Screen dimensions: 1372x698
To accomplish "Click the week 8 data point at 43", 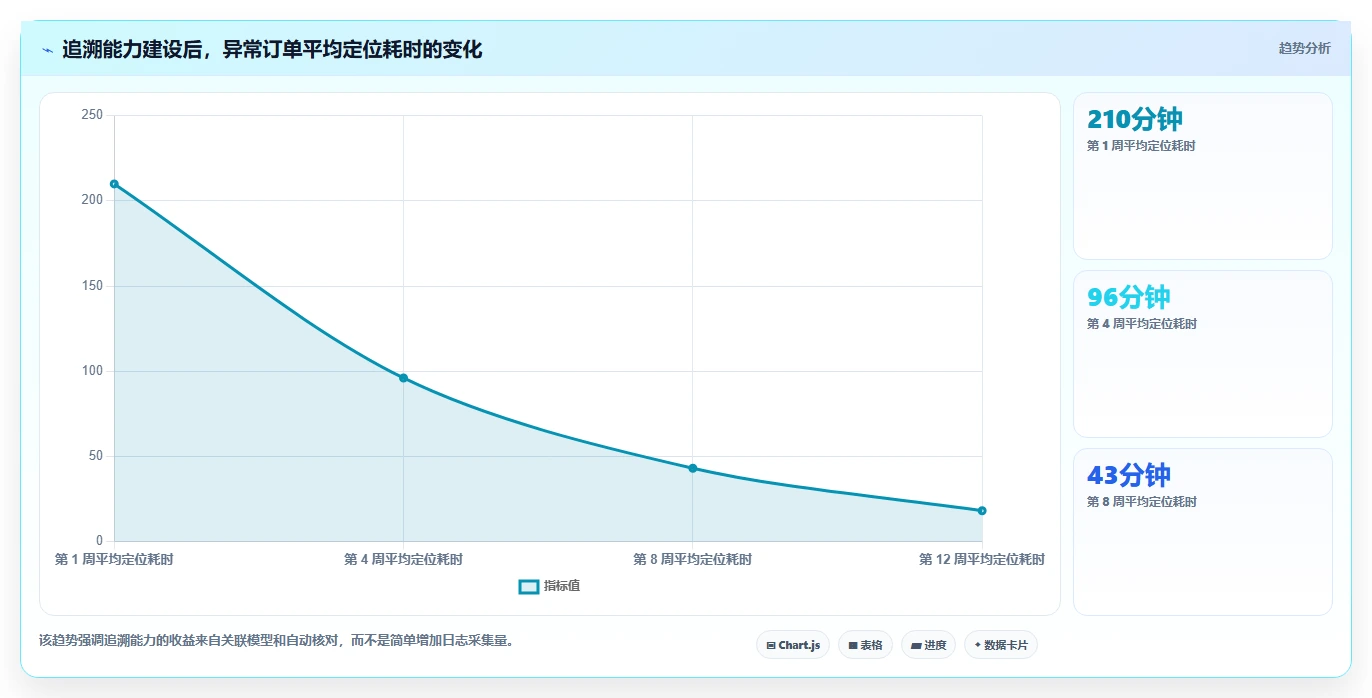I will pyautogui.click(x=692, y=468).
